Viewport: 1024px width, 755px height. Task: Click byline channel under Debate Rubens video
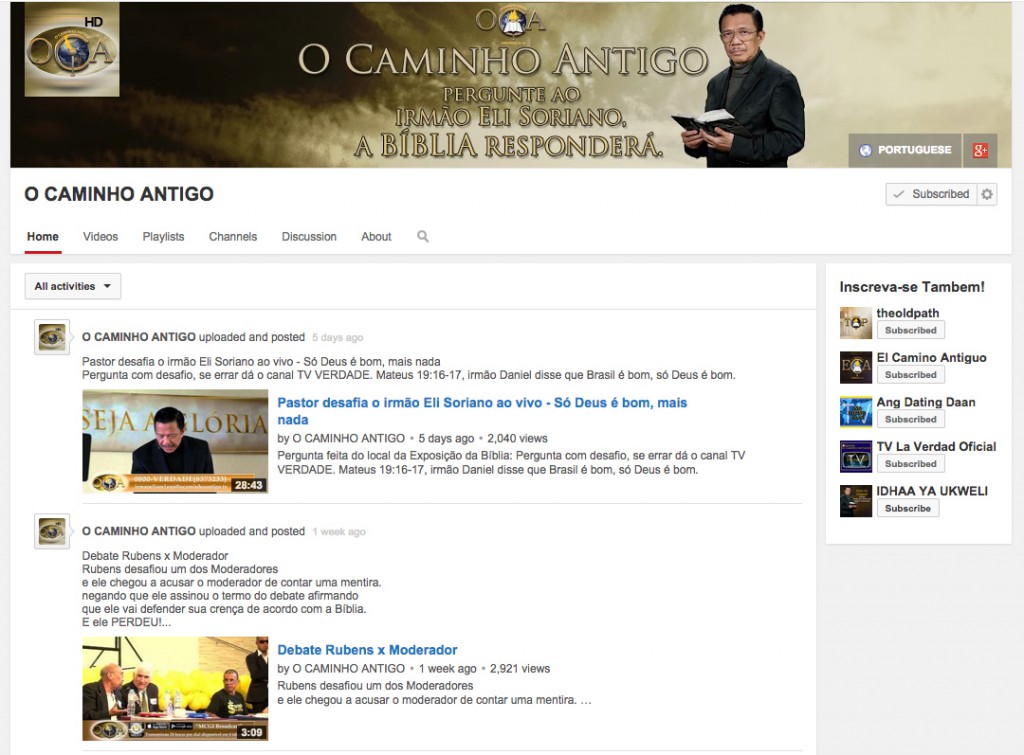pyautogui.click(x=348, y=669)
